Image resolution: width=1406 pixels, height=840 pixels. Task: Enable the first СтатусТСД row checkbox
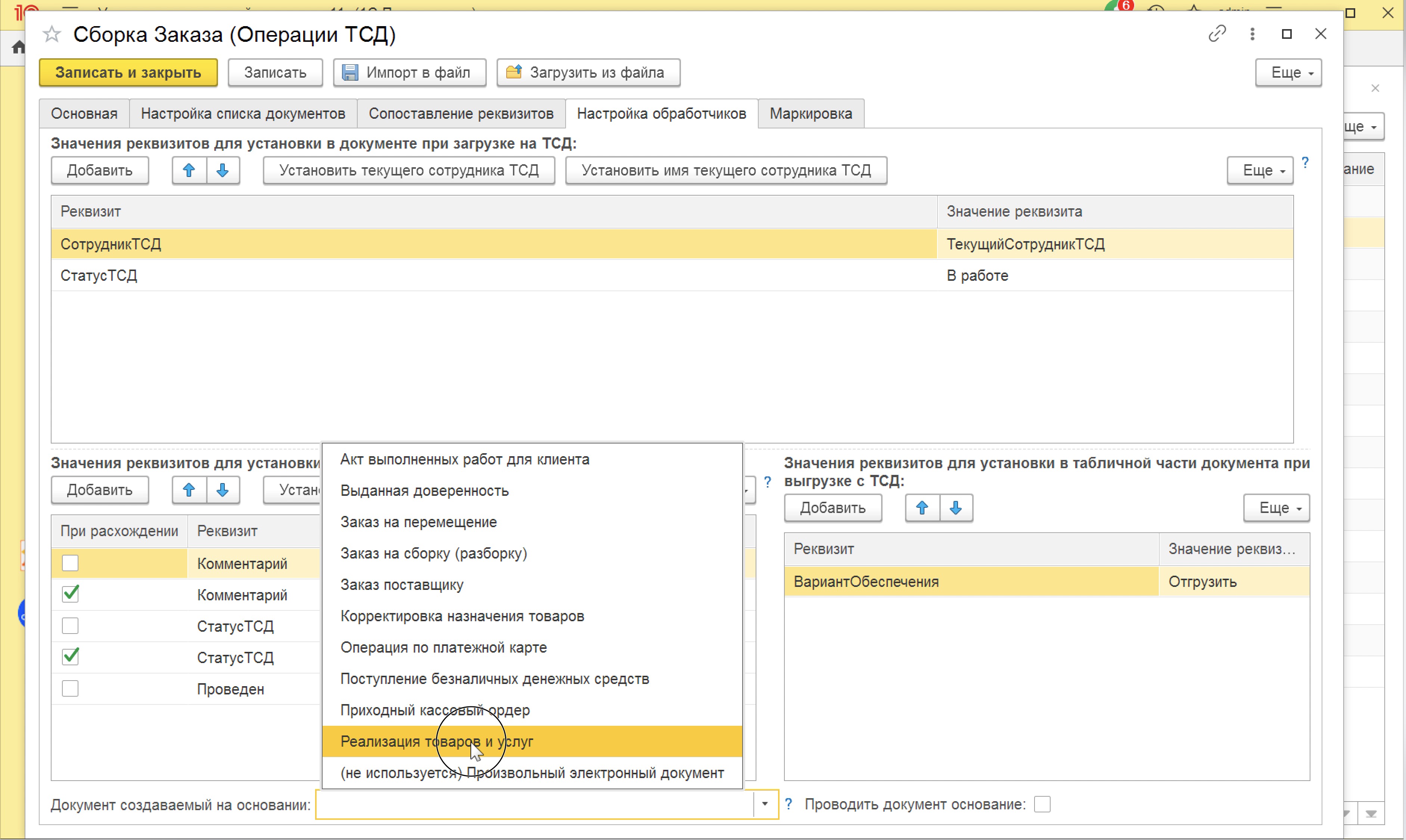pyautogui.click(x=70, y=626)
